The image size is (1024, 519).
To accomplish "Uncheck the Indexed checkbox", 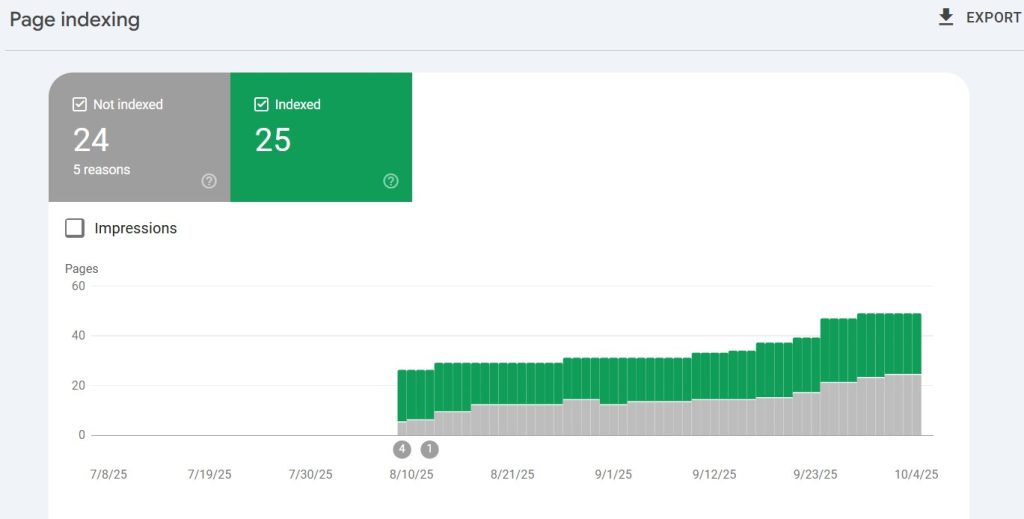I will click(x=262, y=104).
